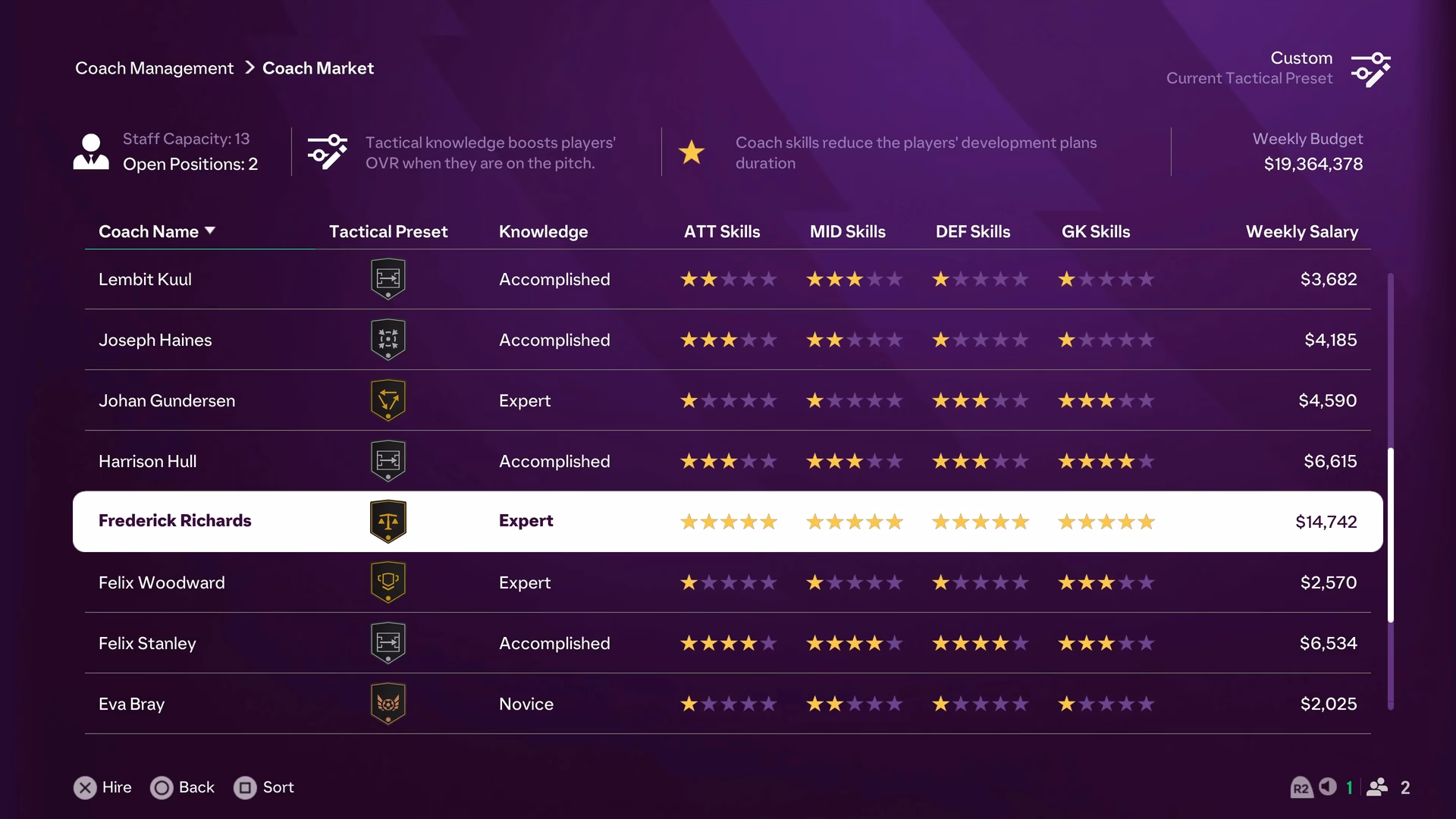Click Felix Woodward's shield preset badge

pyautogui.click(x=388, y=582)
